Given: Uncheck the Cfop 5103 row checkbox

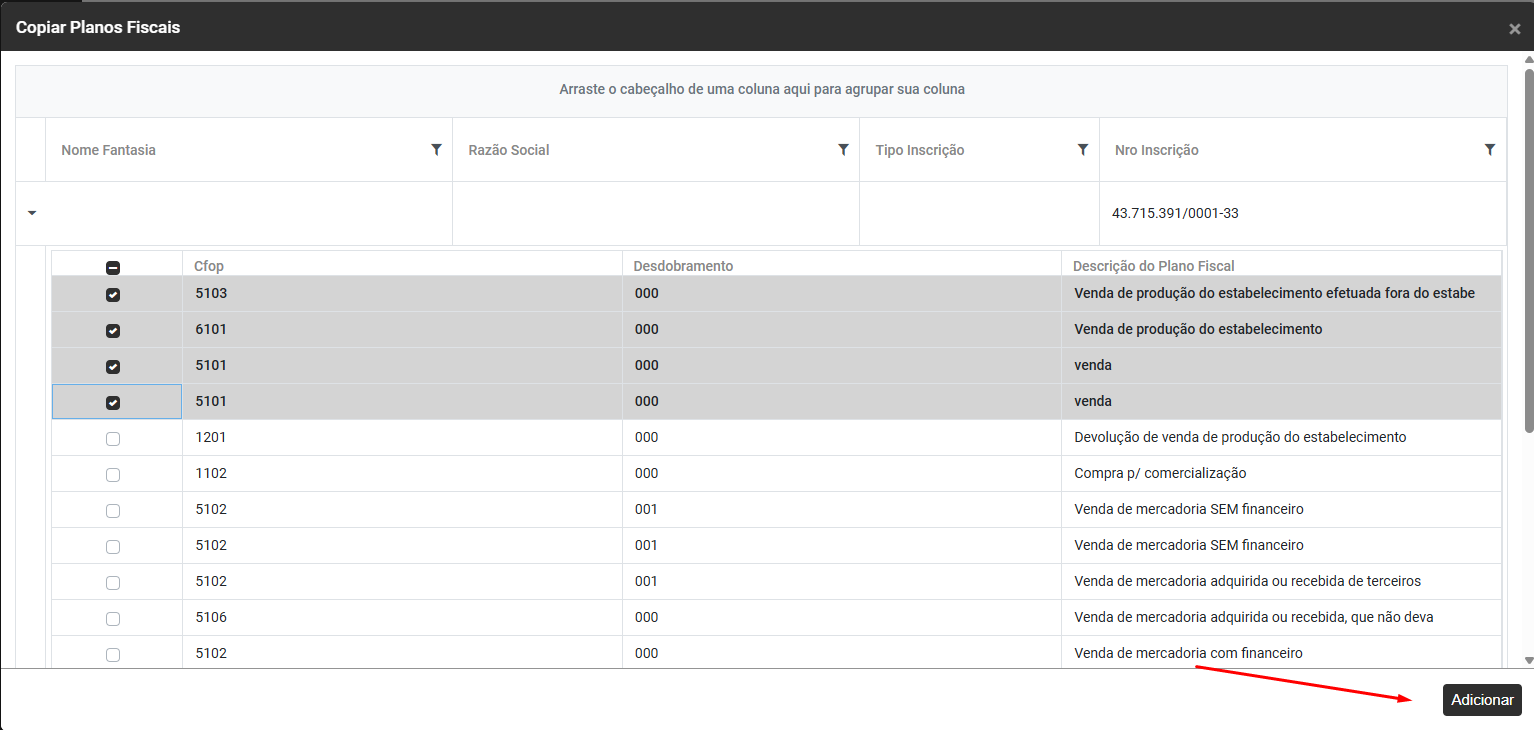Looking at the screenshot, I should tap(113, 295).
